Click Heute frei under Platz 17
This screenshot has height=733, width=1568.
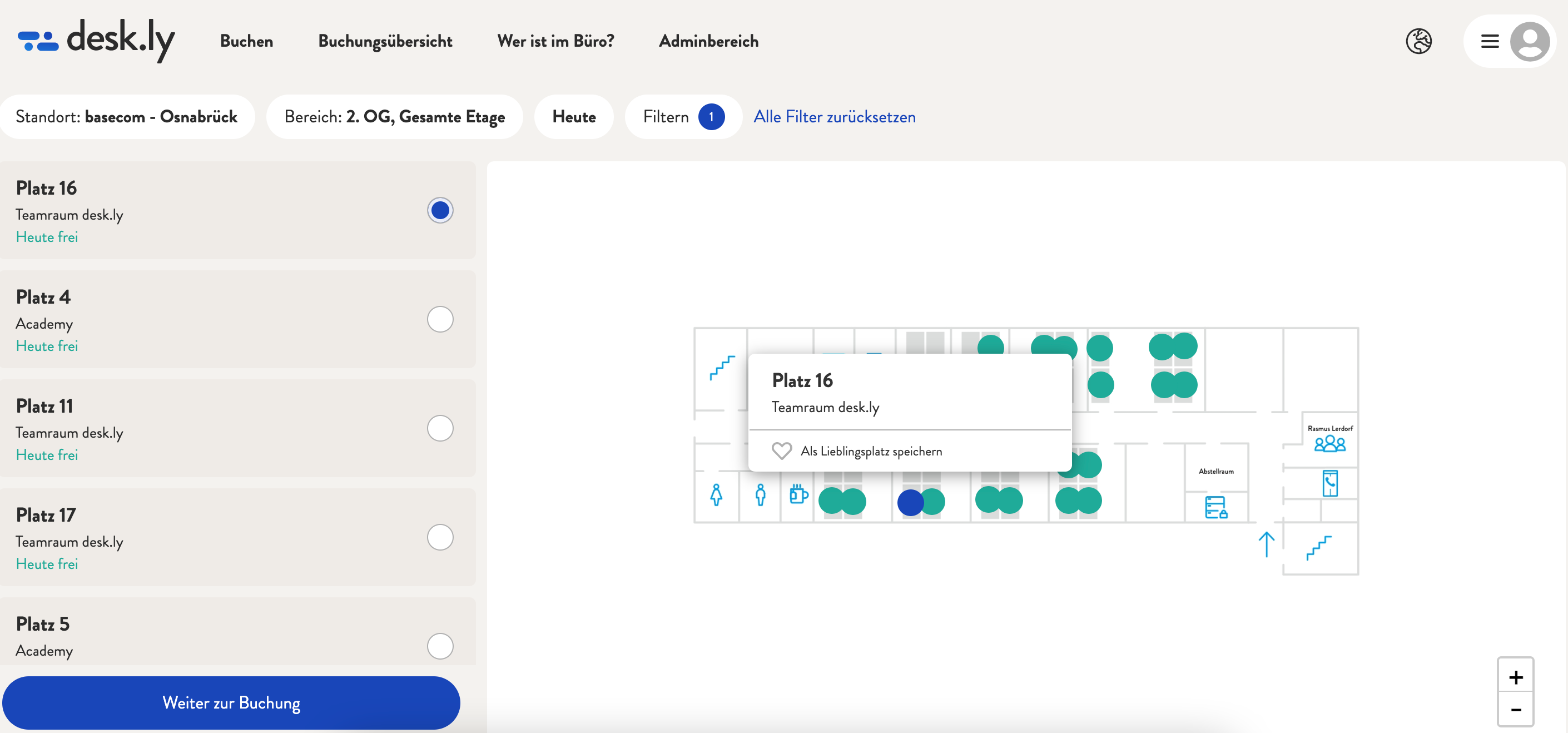point(47,564)
